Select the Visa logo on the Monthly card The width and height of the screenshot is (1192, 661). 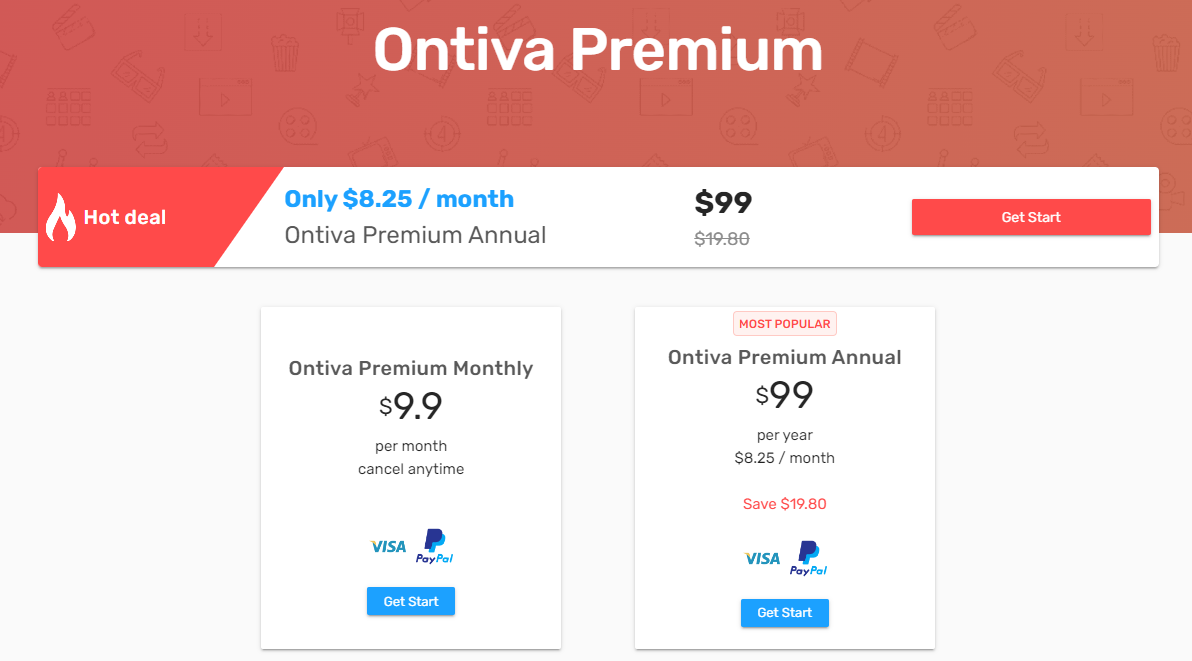click(387, 546)
